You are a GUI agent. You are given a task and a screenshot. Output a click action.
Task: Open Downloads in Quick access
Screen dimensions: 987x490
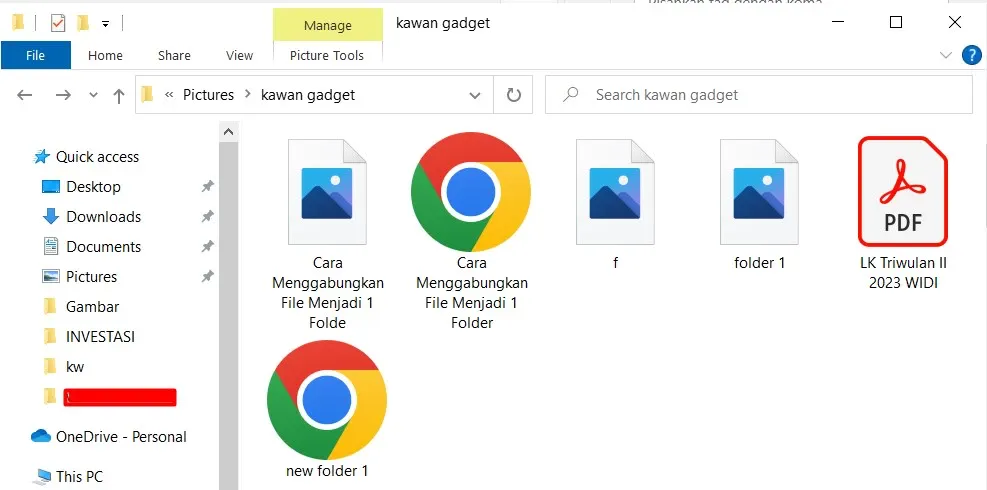tap(103, 217)
